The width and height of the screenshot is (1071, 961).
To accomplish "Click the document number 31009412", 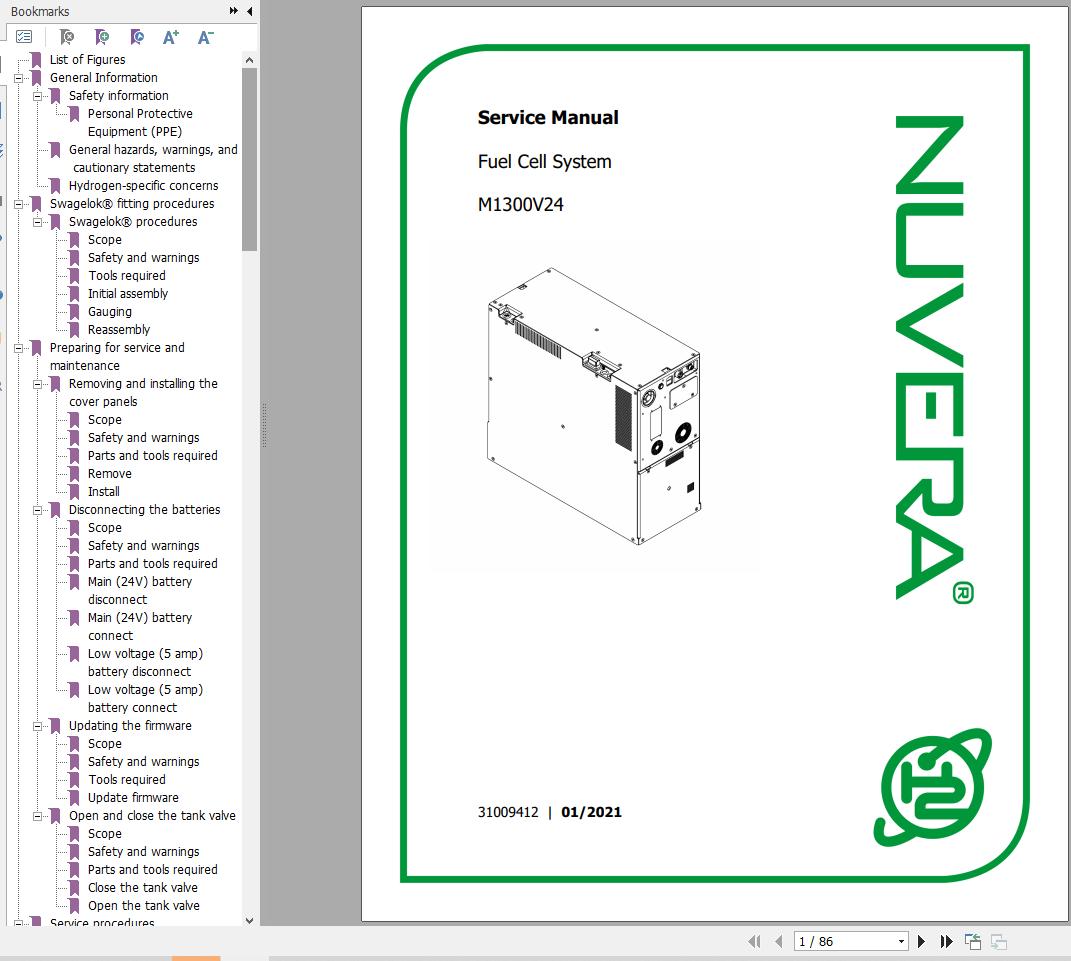I will [x=508, y=812].
